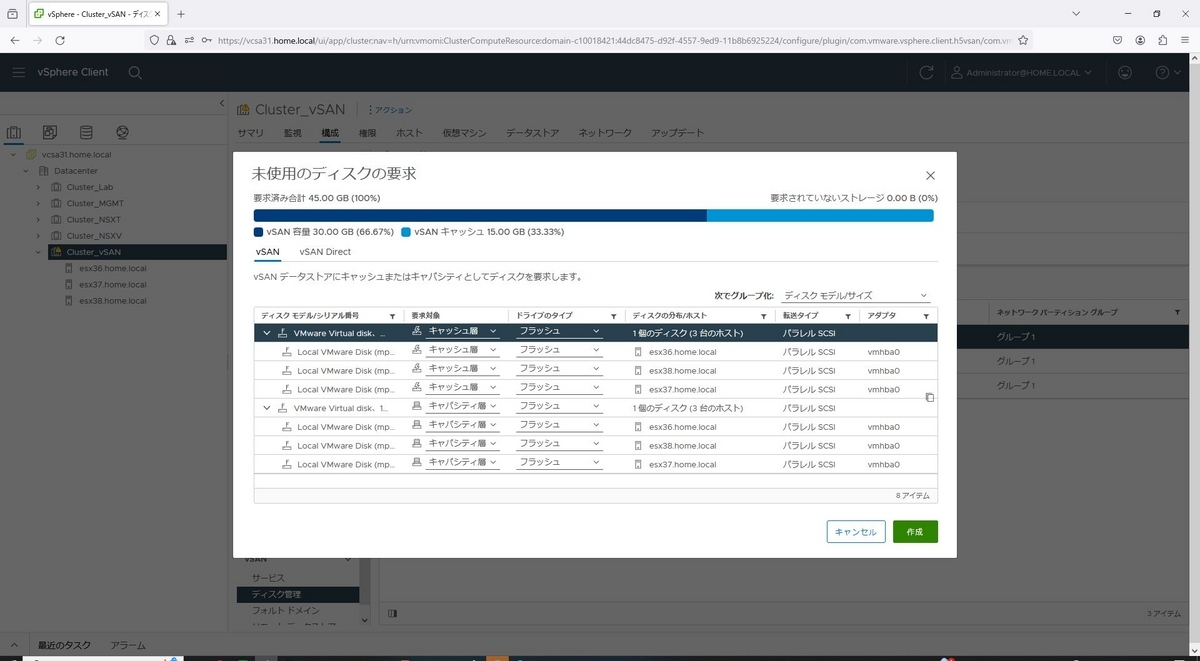Open 次でグループ化 ディスク モデル/サイズ dropdown

(856, 296)
